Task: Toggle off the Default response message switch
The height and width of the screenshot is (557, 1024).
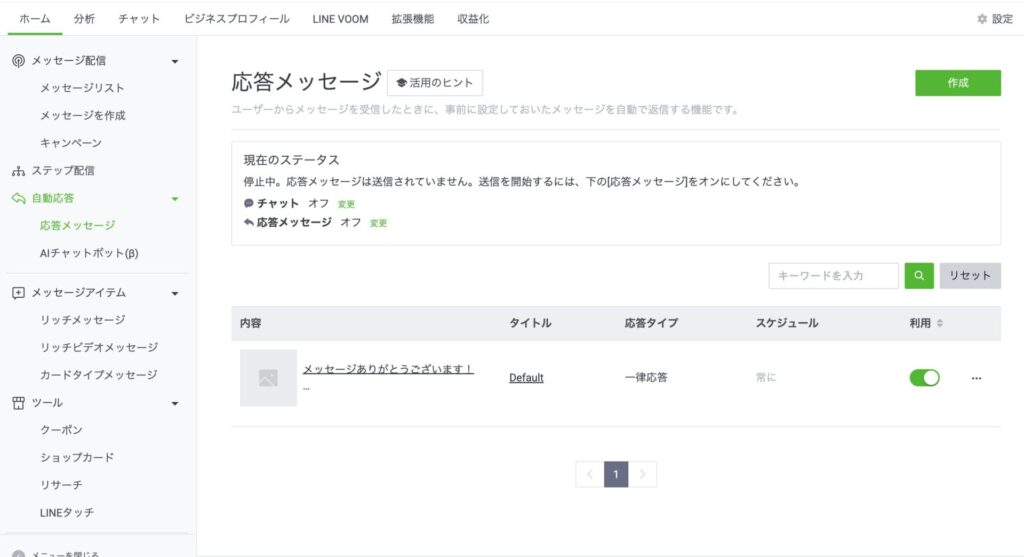Action: (924, 377)
